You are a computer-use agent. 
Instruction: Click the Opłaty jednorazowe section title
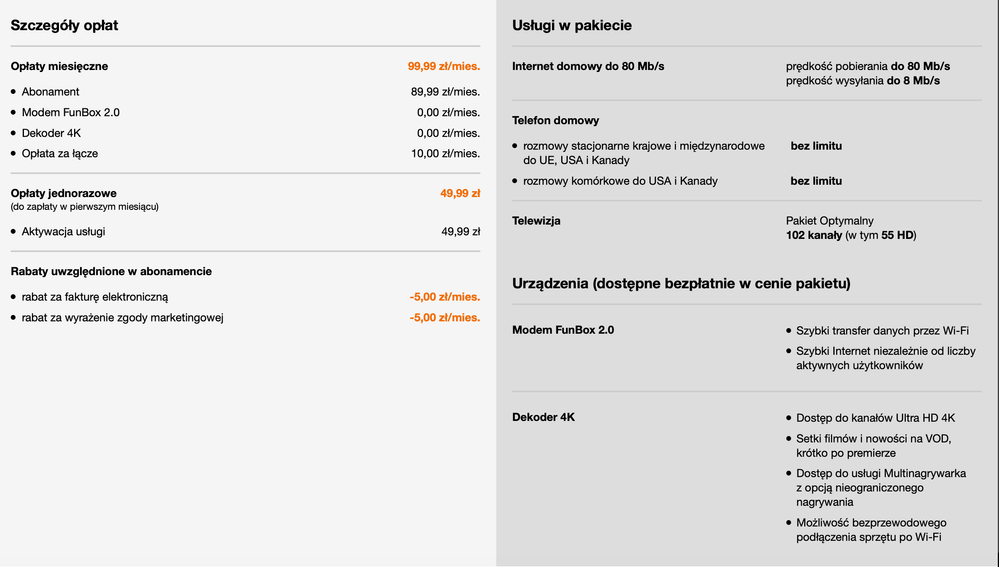[63, 193]
